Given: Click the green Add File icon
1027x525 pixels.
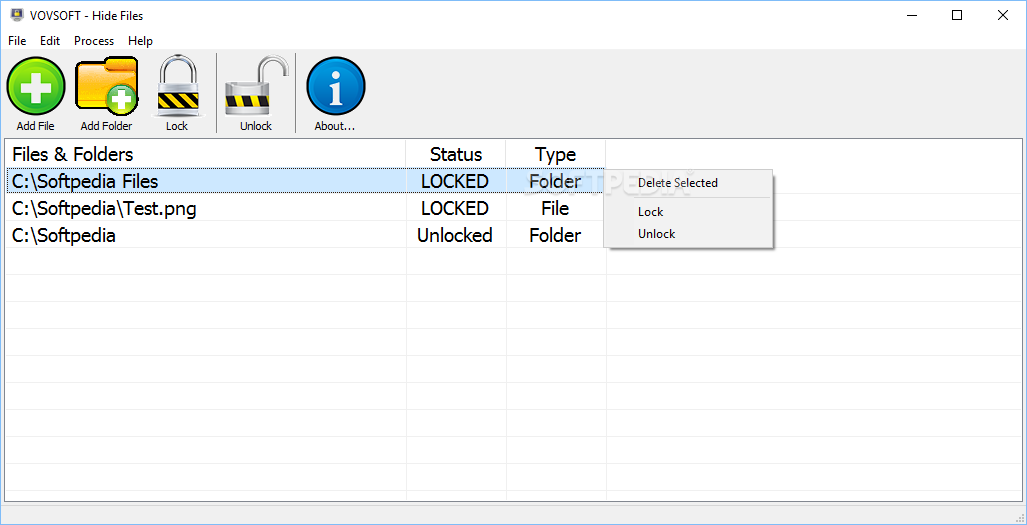Looking at the screenshot, I should pyautogui.click(x=35, y=86).
